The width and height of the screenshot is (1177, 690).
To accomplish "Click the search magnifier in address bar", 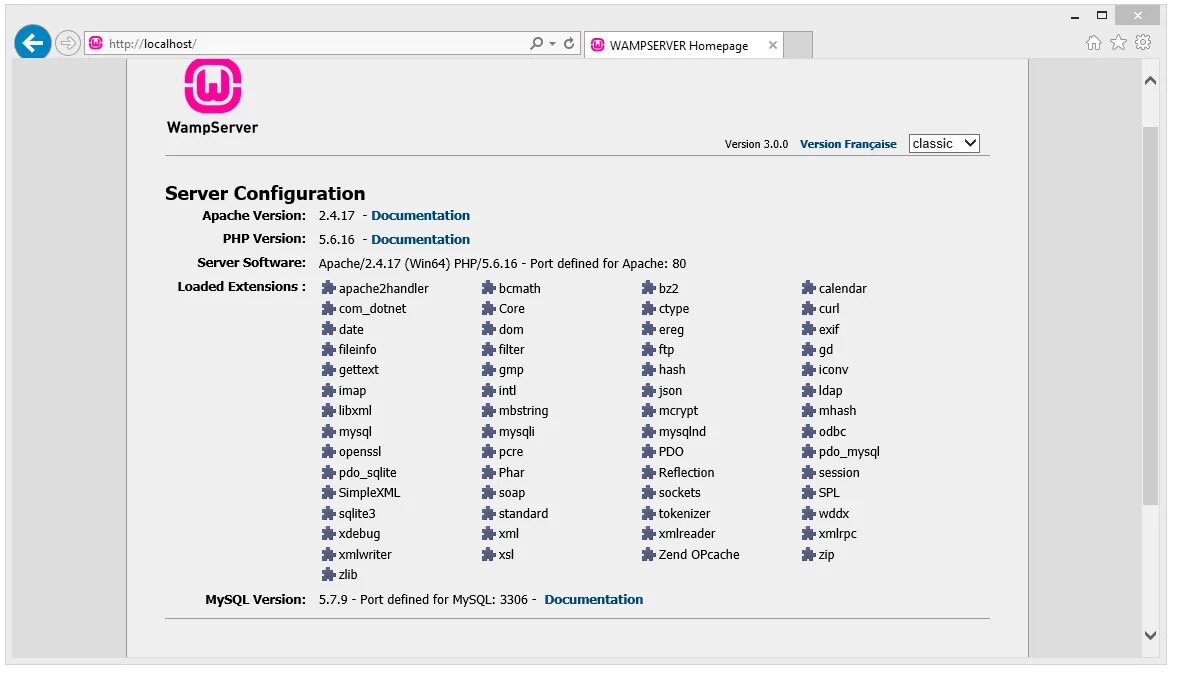I will [536, 44].
